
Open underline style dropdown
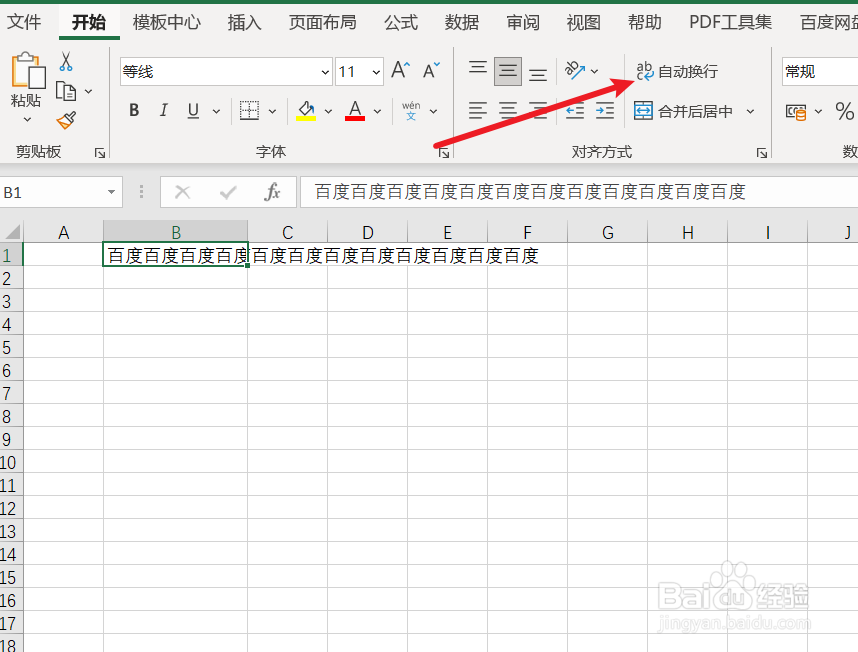click(217, 111)
